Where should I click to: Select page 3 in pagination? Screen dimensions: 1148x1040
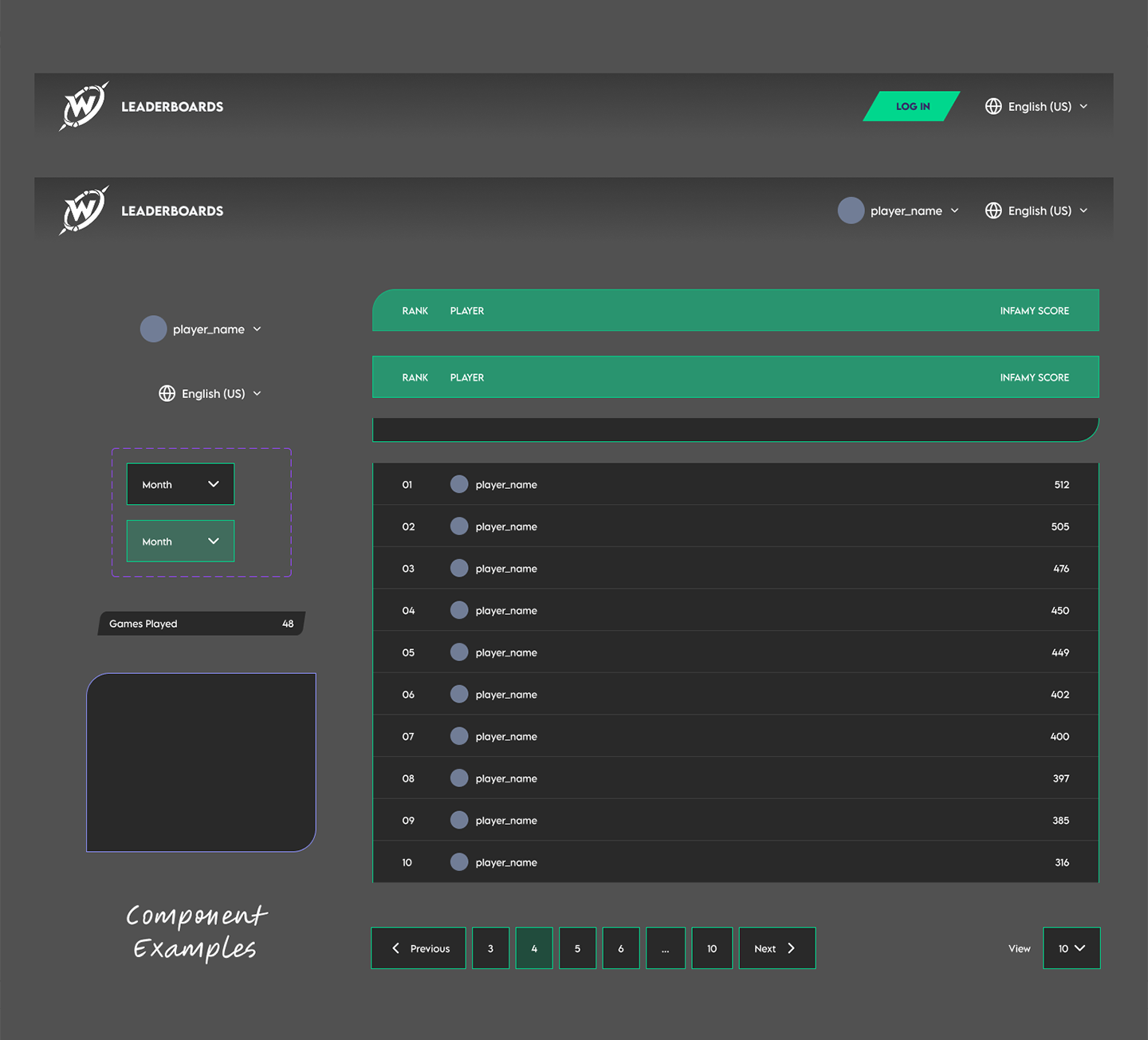(490, 948)
